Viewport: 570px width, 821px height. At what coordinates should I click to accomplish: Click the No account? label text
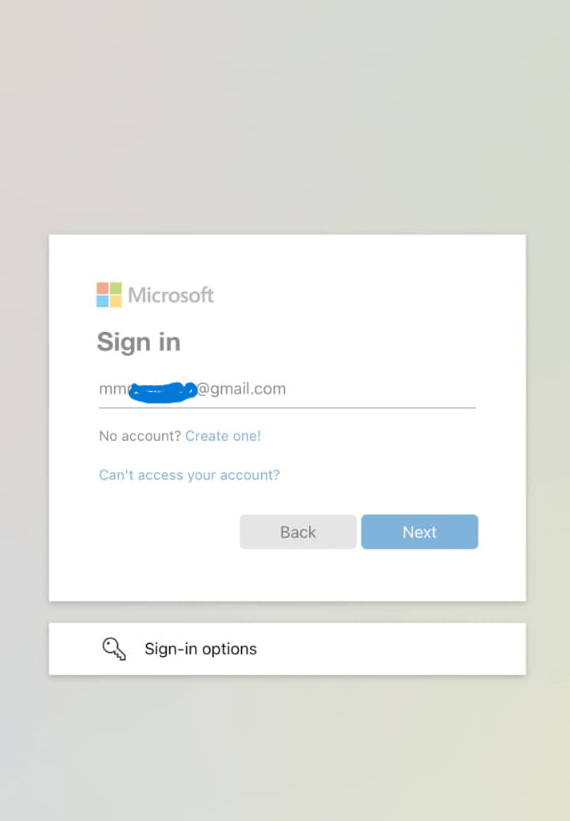140,436
